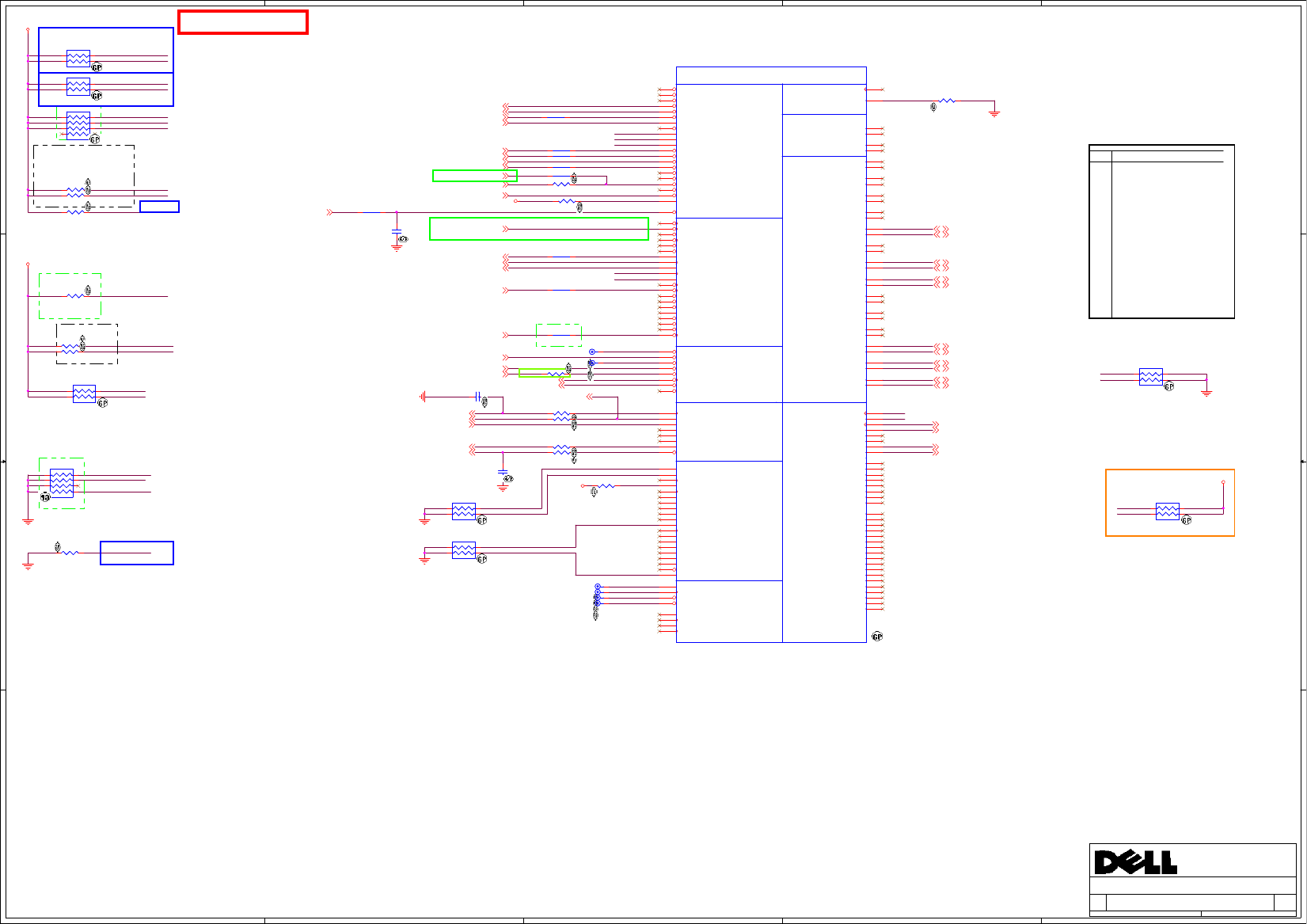Select the resistor wired to the top-right ground
Screen dimensions: 1307x924
click(x=947, y=101)
